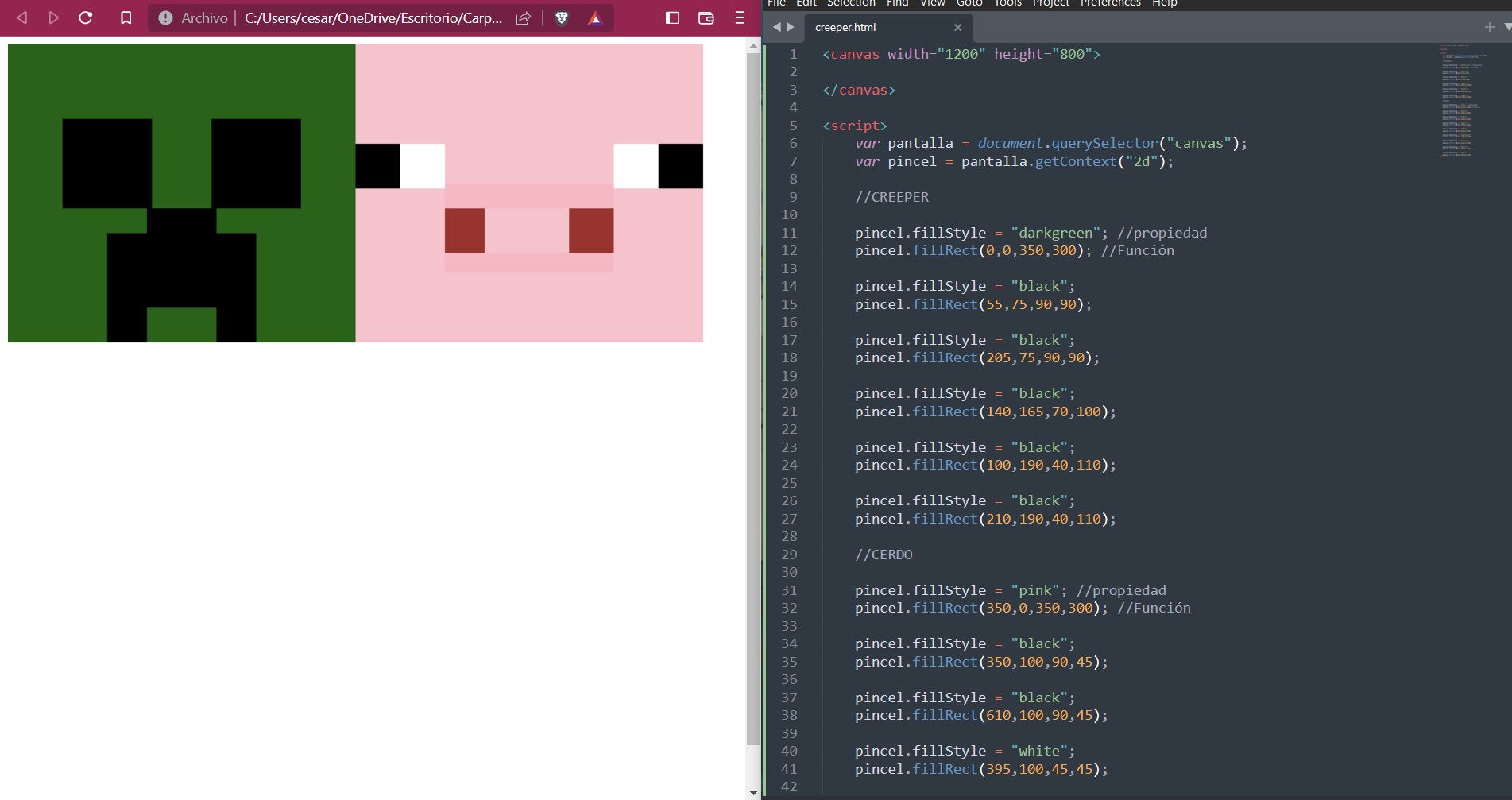Click line number 29 in gutter
This screenshot has height=800, width=1512.
pos(789,555)
